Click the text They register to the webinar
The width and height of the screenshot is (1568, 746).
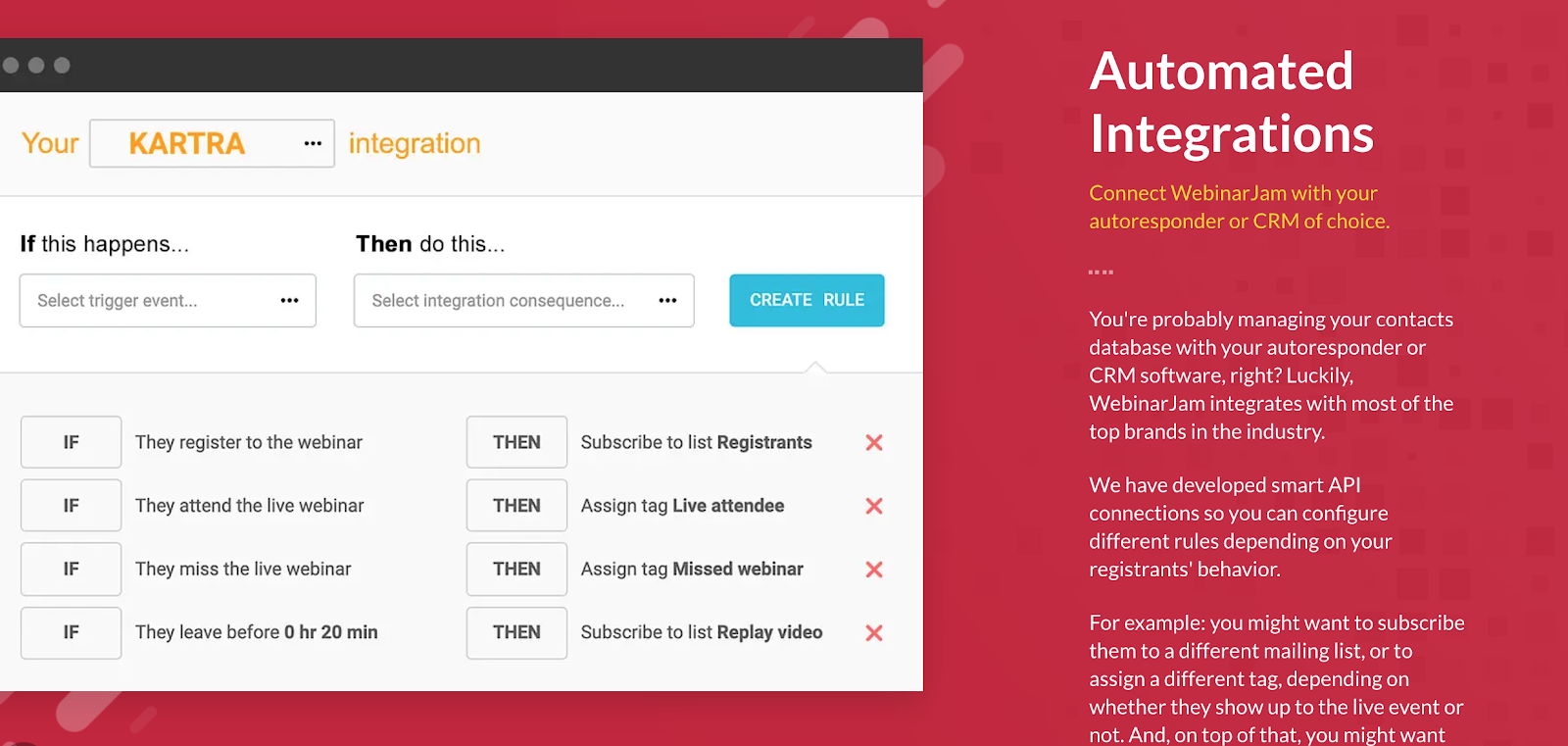coord(249,442)
